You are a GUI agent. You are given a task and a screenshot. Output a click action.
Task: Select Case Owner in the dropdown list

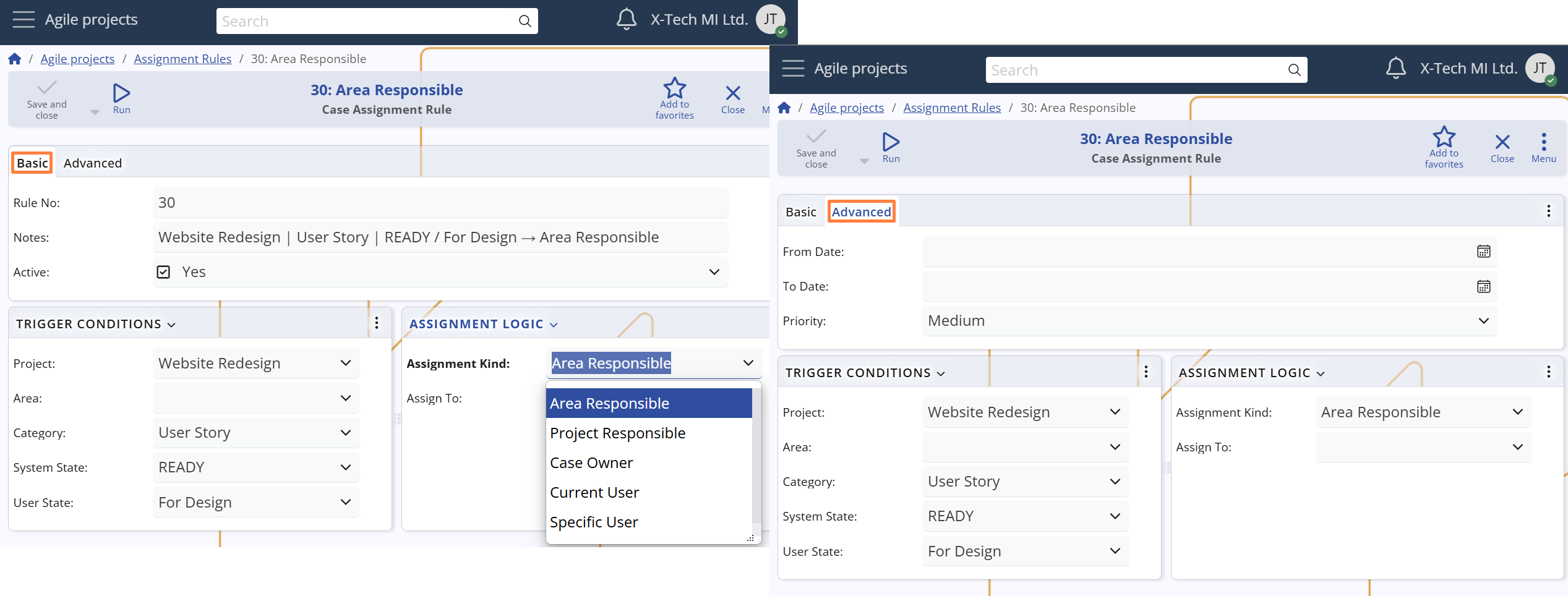(x=591, y=463)
